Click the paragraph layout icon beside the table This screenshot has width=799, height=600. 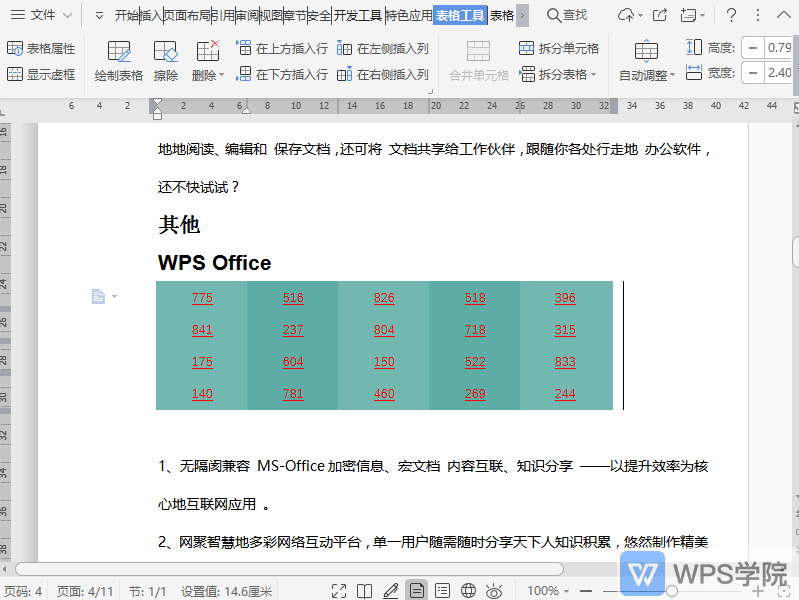pos(98,296)
